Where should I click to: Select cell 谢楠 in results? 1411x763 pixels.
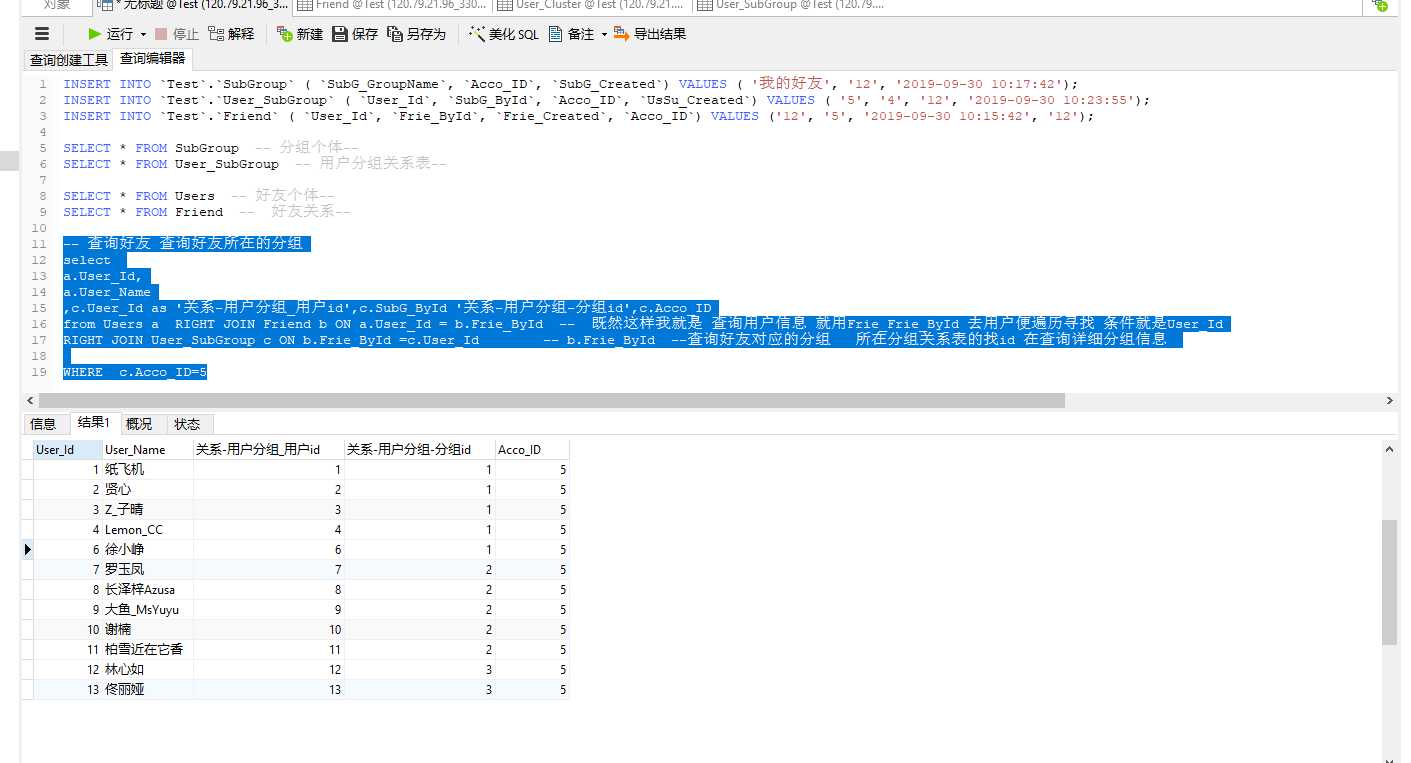click(x=147, y=630)
